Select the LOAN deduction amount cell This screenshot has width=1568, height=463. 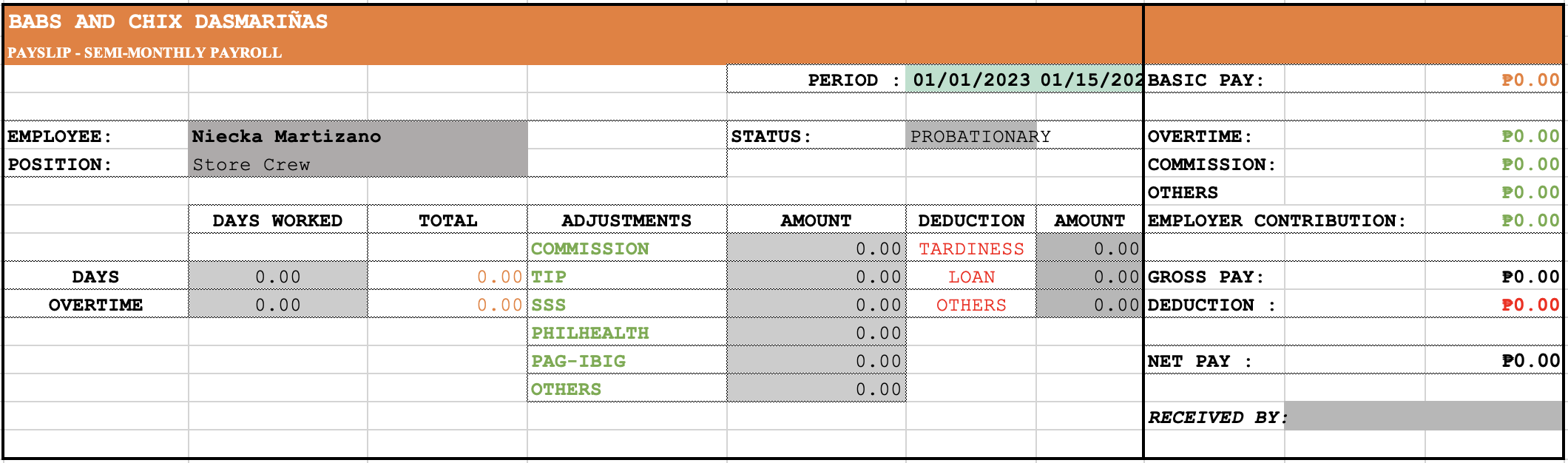click(x=1089, y=277)
